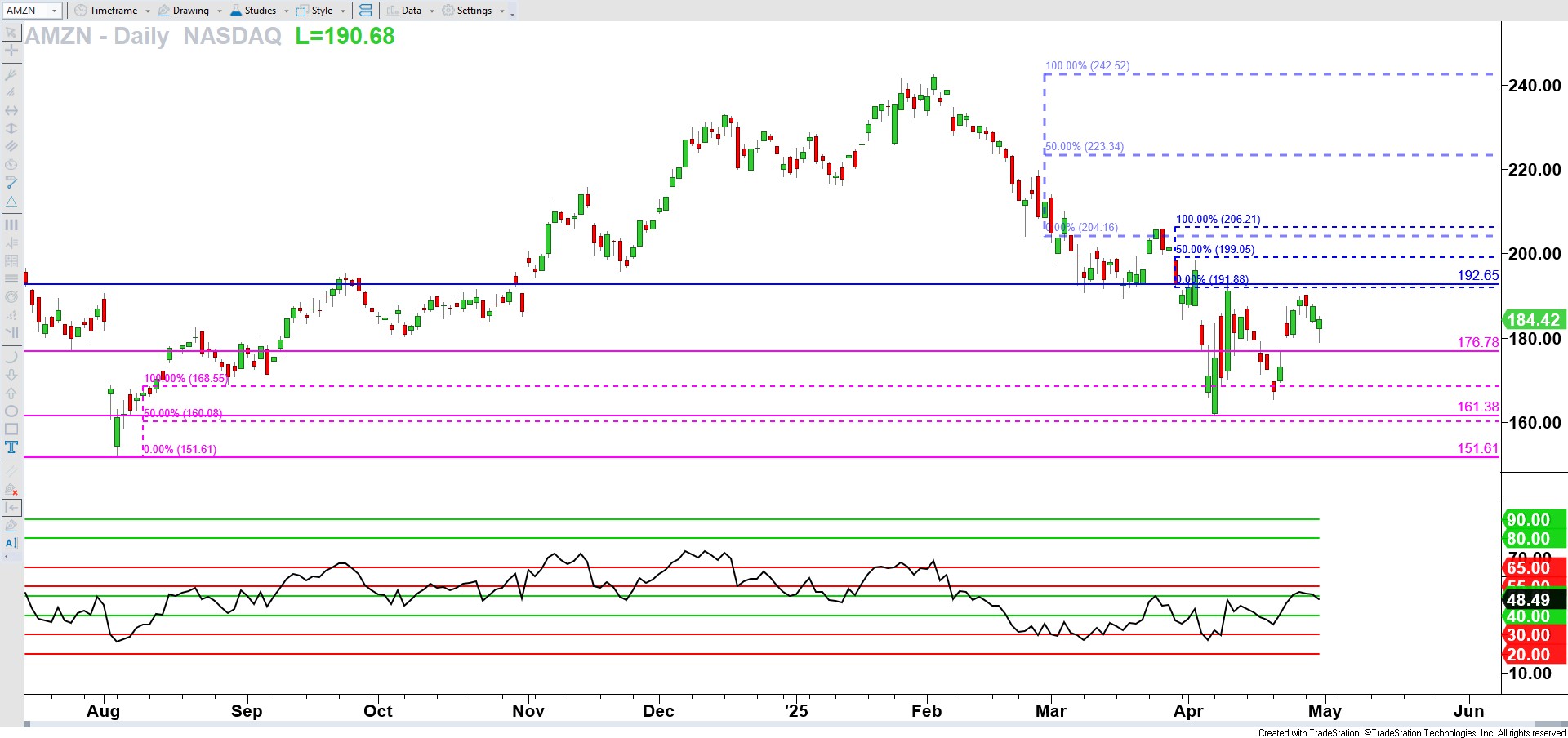
Task: Open the Data dropdown arrow
Action: click(x=432, y=11)
